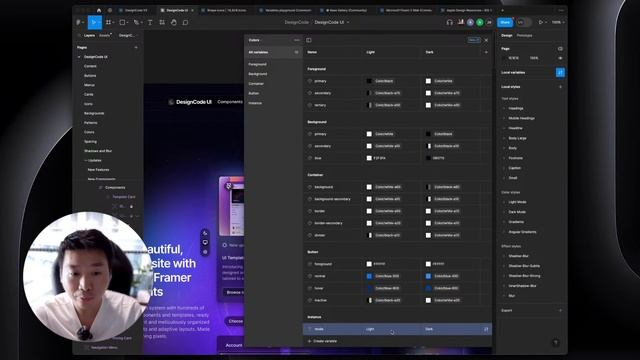Toggle the variables panel sidebar icon
Viewport: 640px width, 360px height.
pyautogui.click(x=309, y=40)
